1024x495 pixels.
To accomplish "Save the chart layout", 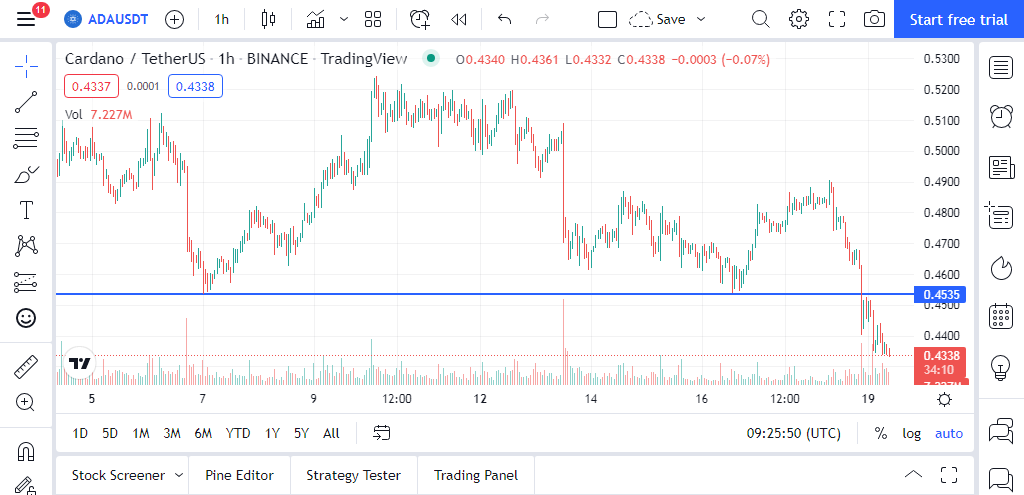I will pos(657,20).
